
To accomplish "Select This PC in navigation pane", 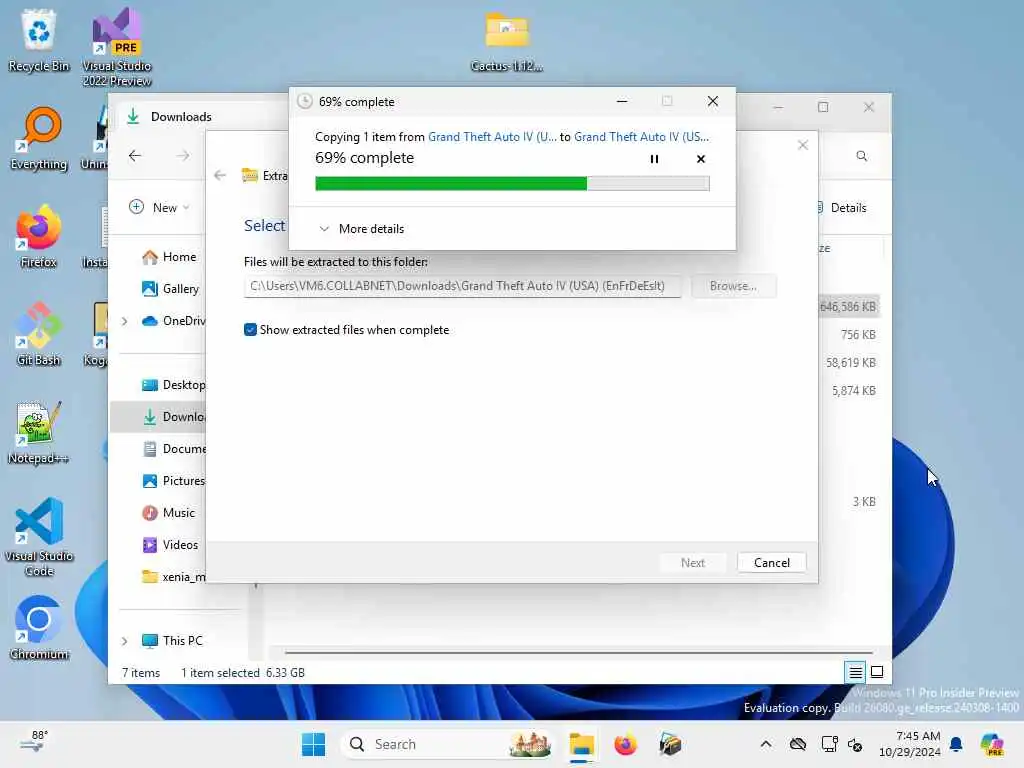I will [173, 641].
